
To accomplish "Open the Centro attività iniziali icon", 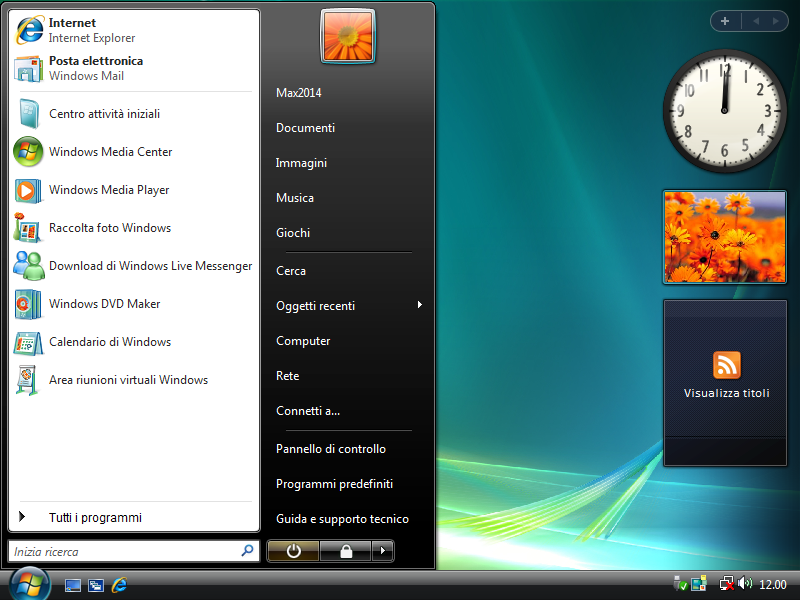I will [29, 114].
